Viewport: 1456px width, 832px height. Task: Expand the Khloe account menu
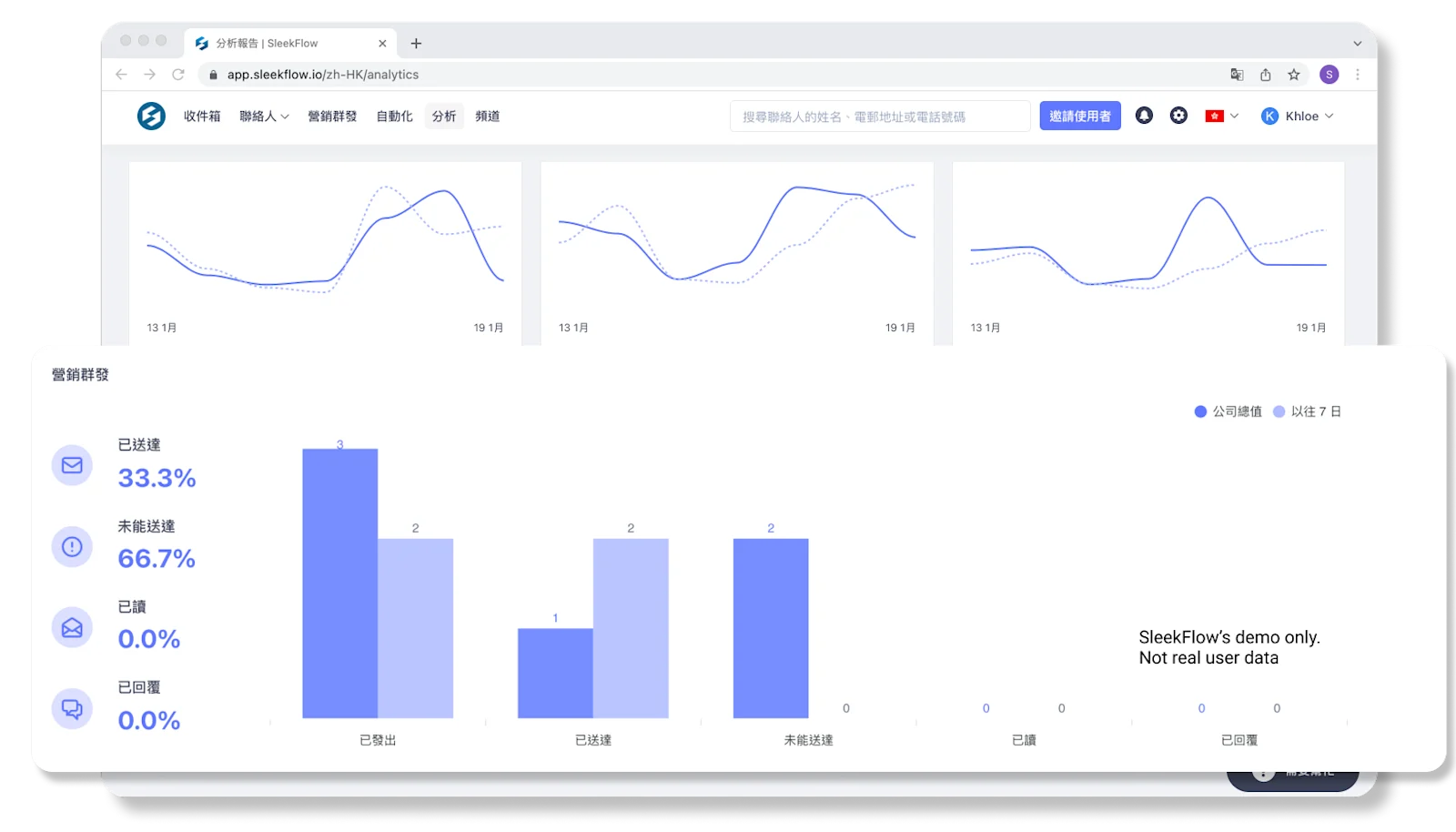pyautogui.click(x=1297, y=116)
